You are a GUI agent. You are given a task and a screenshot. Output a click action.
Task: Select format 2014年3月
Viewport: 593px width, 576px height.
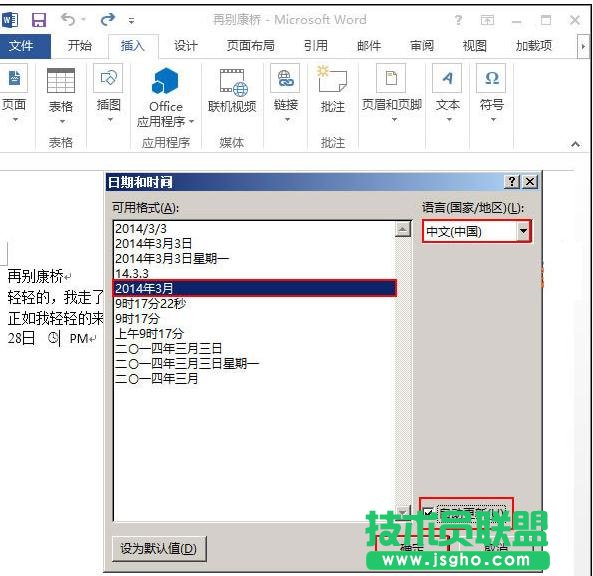pyautogui.click(x=255, y=288)
